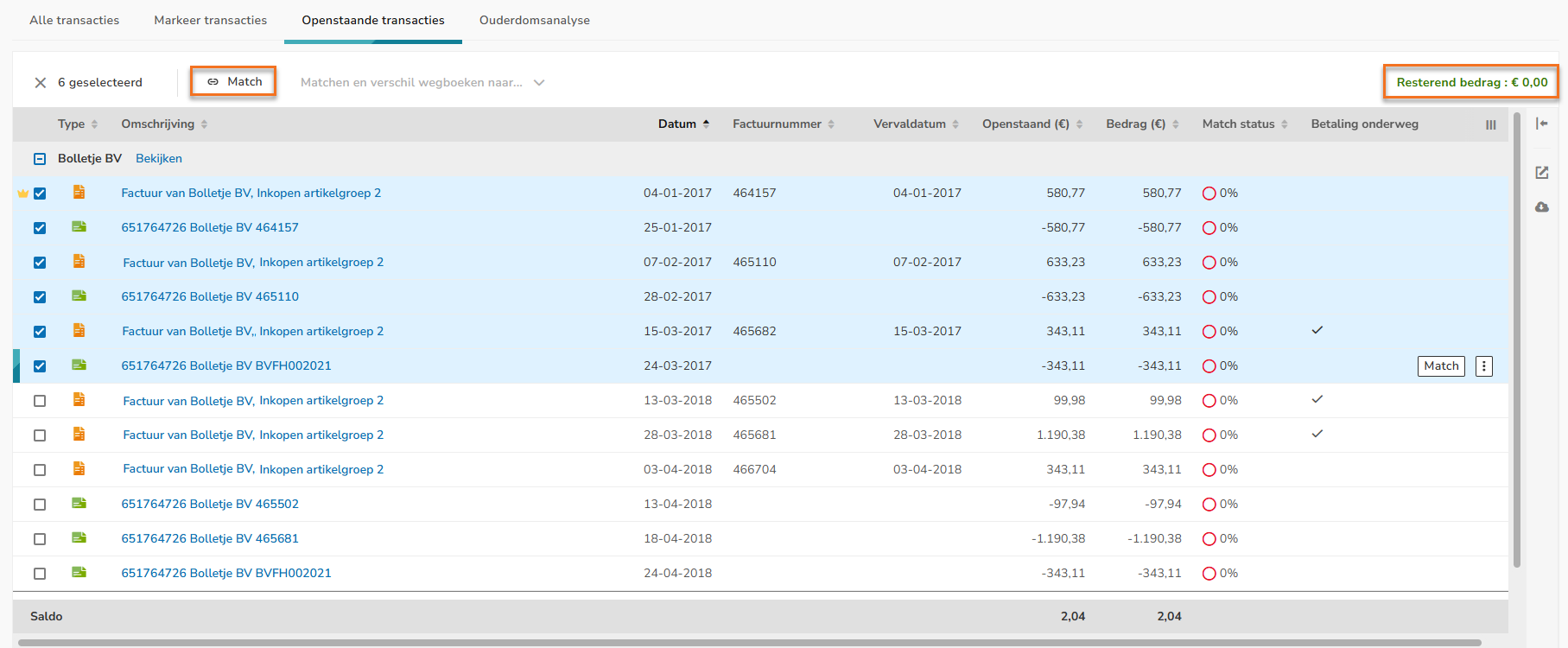Sort by the Openstaand (€) column
1568x648 pixels.
[1032, 124]
